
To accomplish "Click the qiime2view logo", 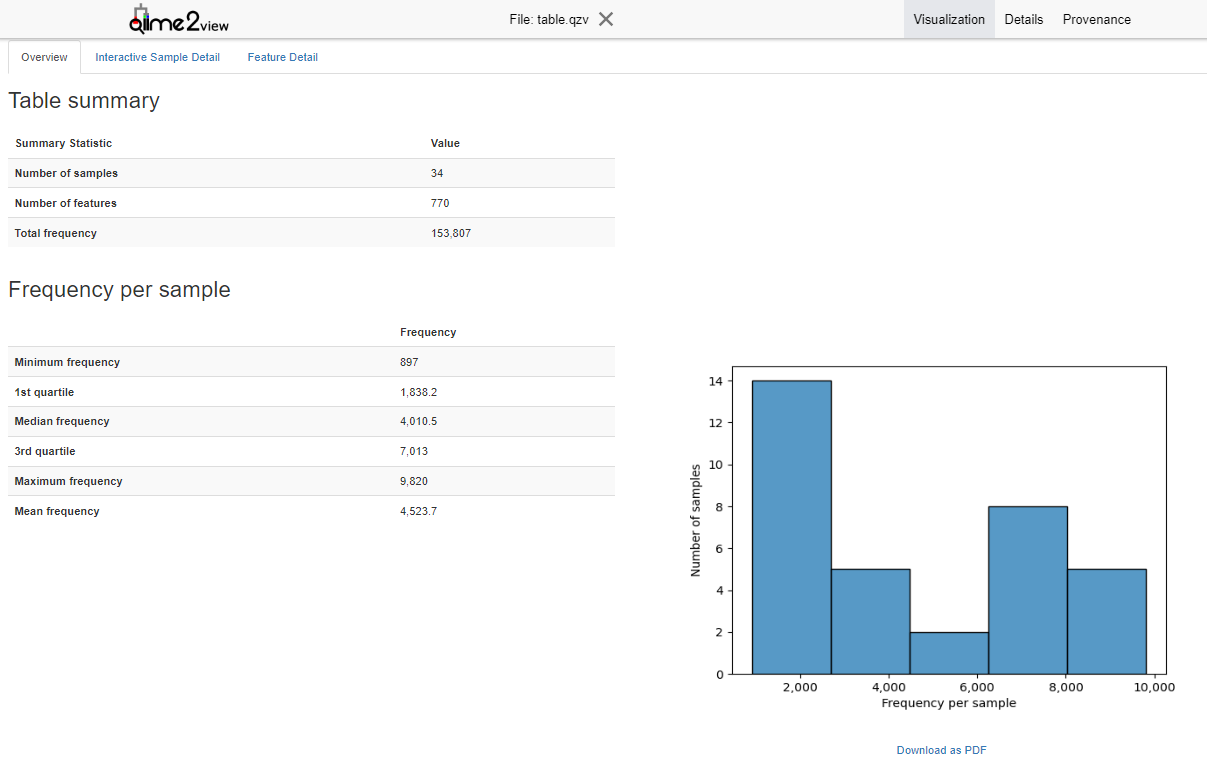I will click(x=179, y=20).
